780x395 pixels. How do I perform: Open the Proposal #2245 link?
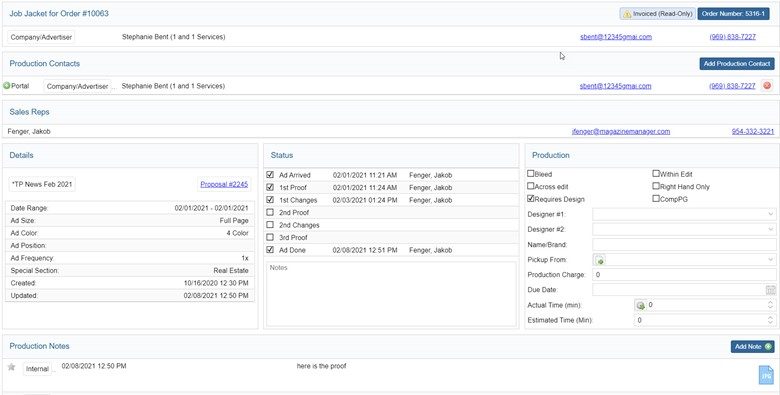click(223, 185)
